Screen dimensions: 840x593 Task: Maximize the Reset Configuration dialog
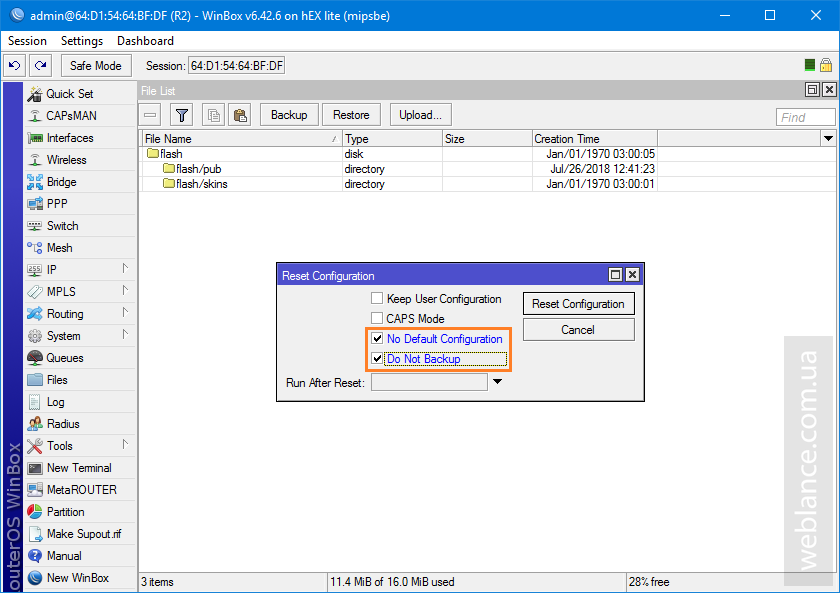click(616, 275)
